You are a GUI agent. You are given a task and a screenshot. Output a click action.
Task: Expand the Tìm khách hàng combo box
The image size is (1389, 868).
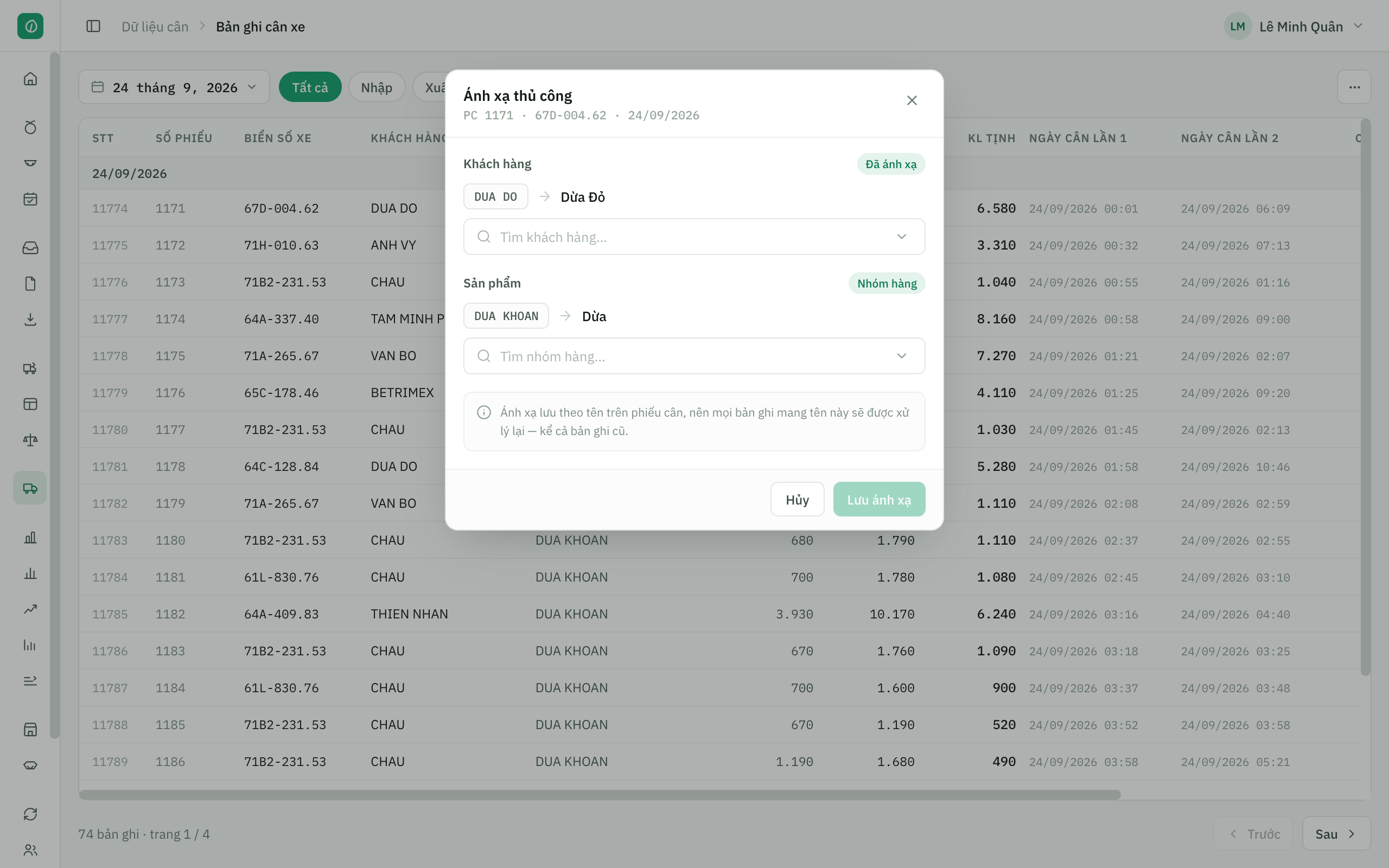pos(694,237)
